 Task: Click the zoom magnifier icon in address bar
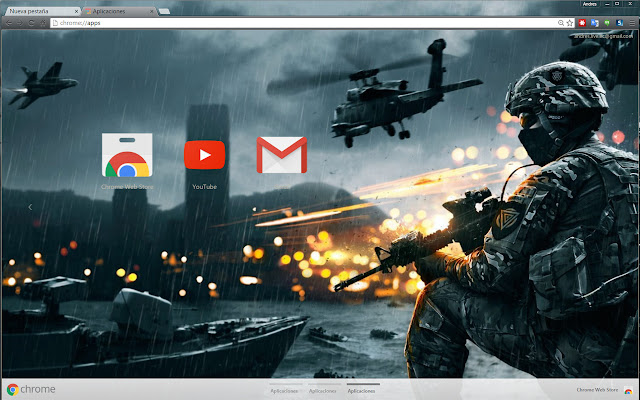pyautogui.click(x=561, y=23)
